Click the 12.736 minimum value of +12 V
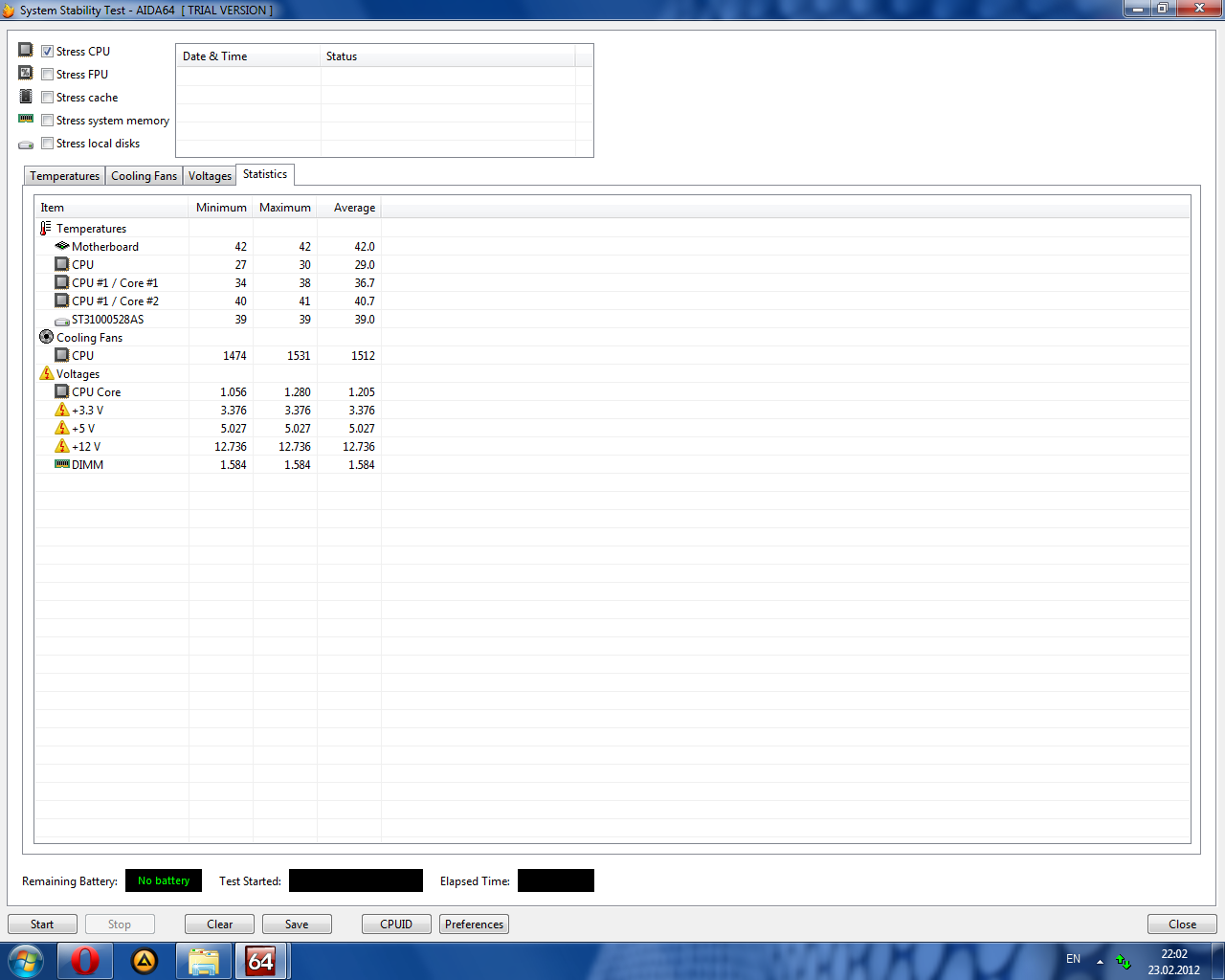This screenshot has height=980, width=1225. pos(231,447)
